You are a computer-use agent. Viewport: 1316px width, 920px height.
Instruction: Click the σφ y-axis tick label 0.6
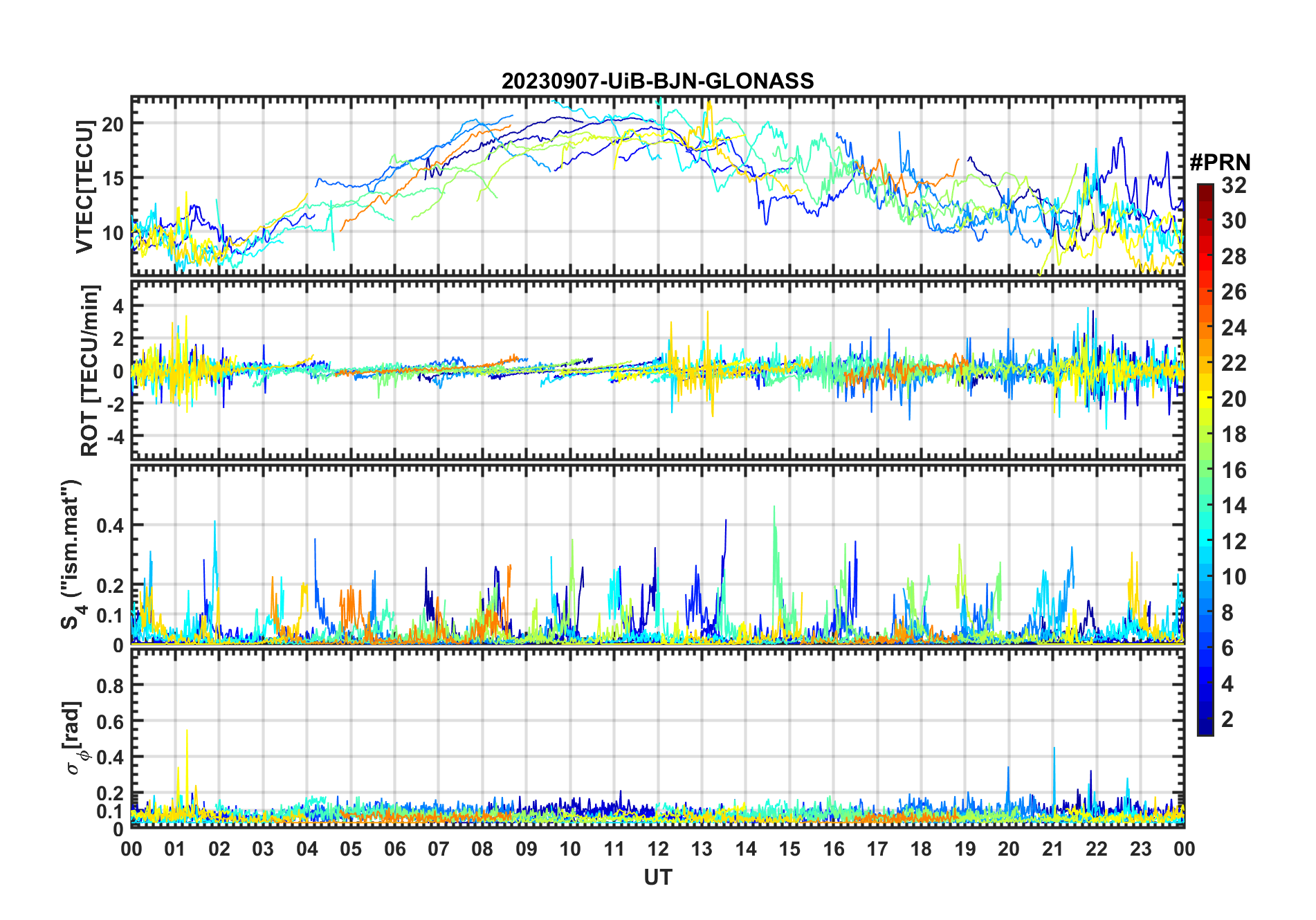click(x=110, y=721)
